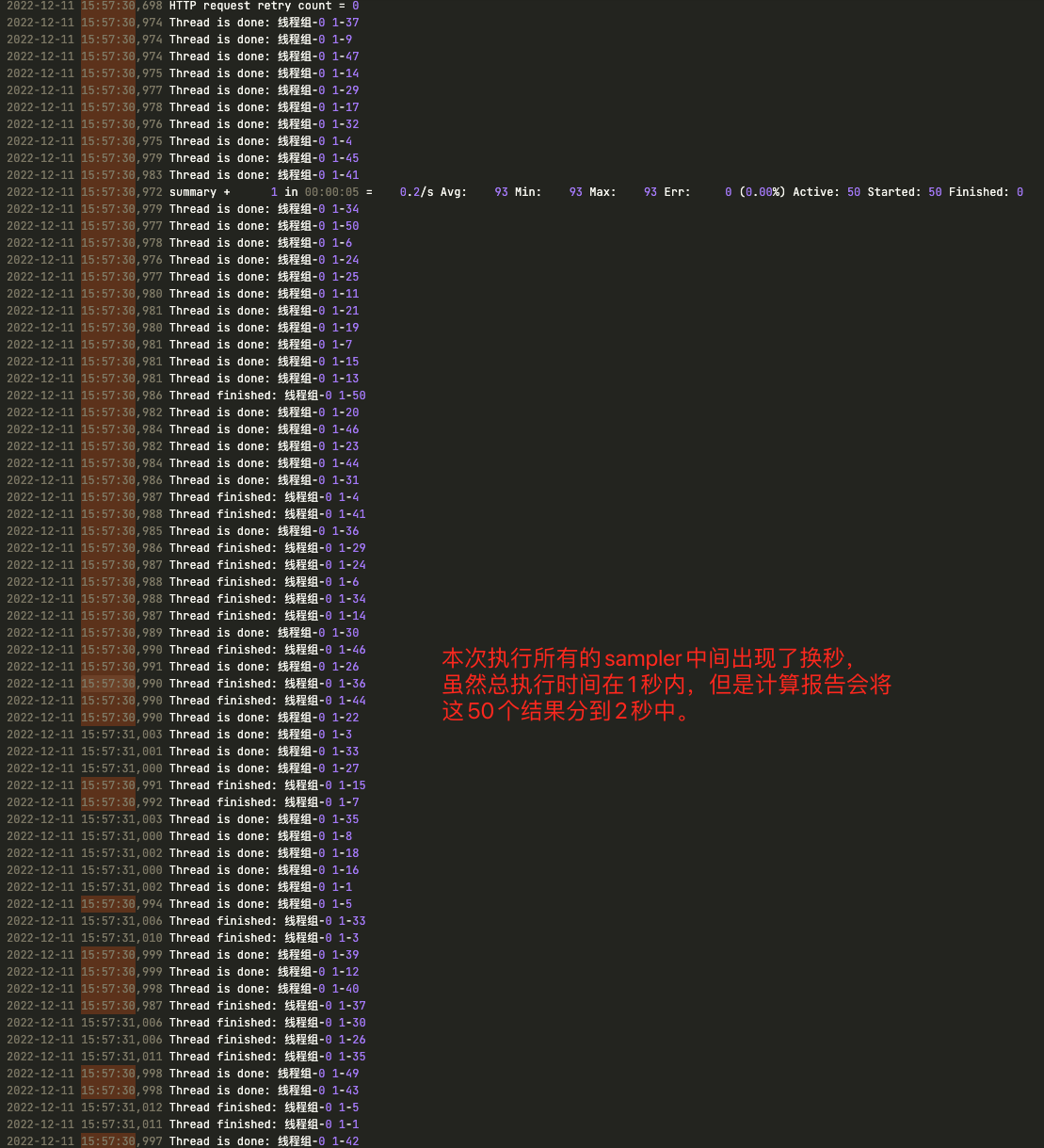
Task: Click the Avg: 93 value in summary line
Action: point(500,191)
